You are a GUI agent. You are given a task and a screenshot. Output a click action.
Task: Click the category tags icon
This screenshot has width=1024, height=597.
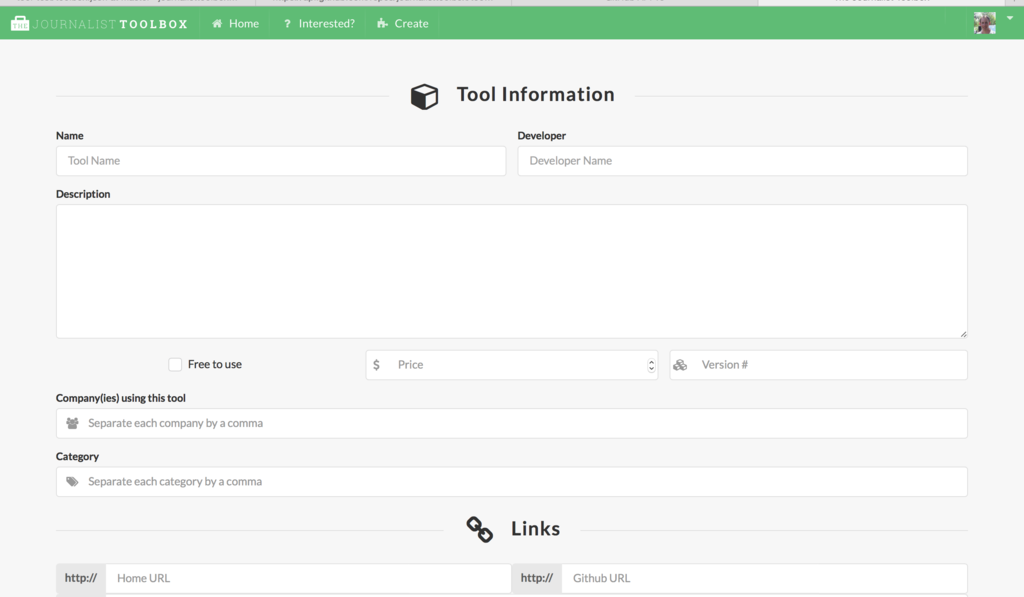pos(72,481)
